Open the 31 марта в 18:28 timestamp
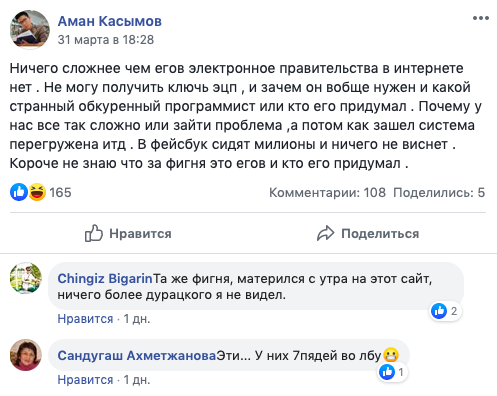 106,40
